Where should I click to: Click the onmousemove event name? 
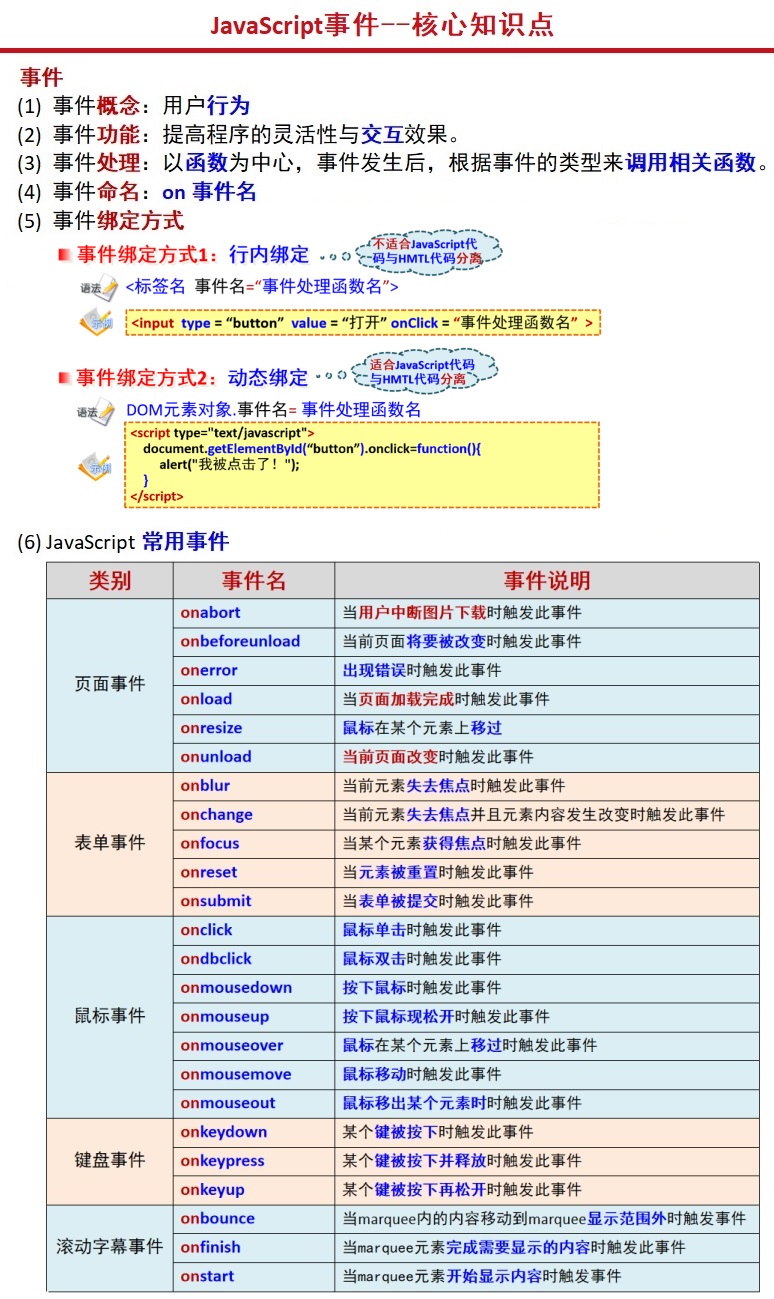236,1074
